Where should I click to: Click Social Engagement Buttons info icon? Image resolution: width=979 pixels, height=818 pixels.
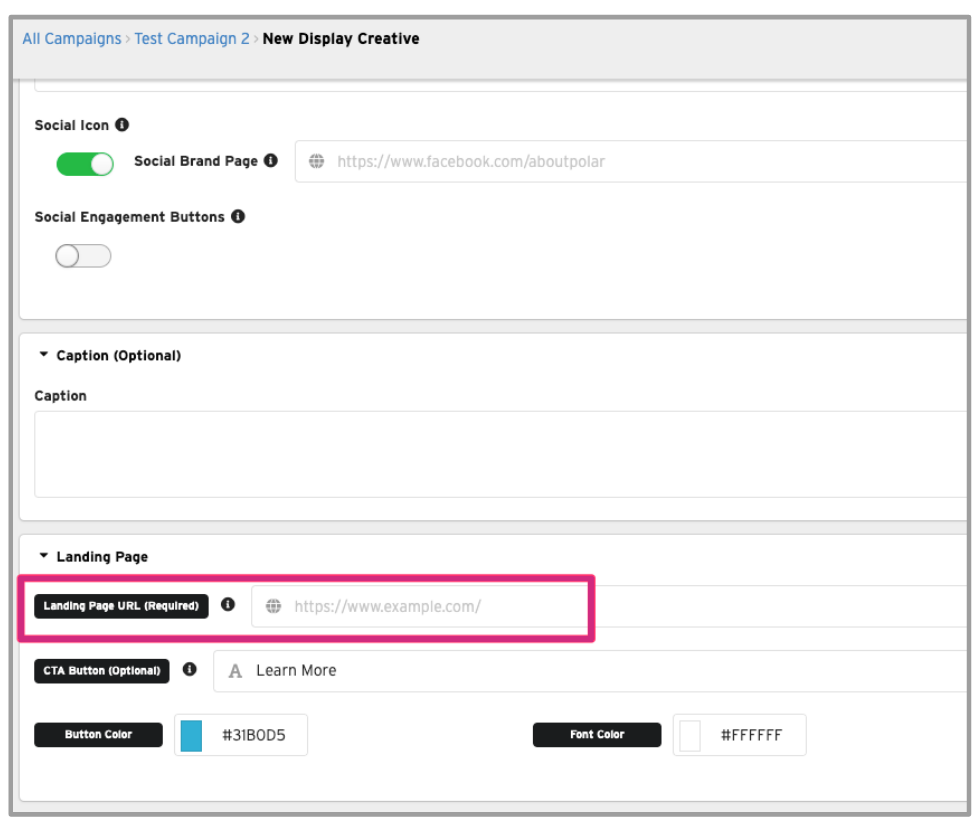click(238, 216)
